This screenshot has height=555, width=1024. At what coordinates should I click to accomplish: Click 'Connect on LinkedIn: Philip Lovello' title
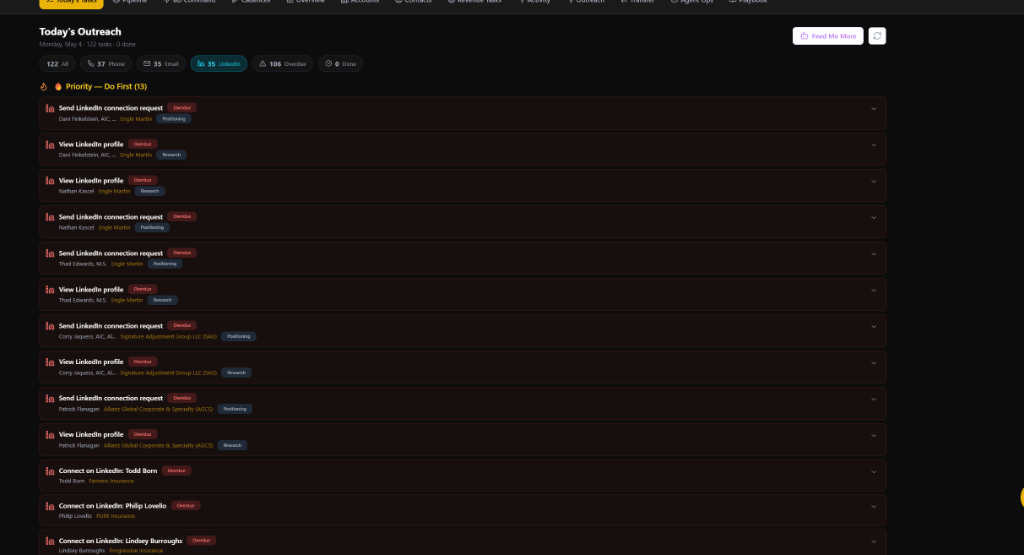coord(112,506)
